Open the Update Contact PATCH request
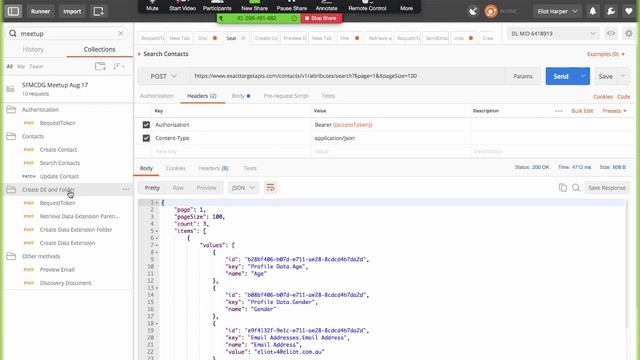Screen dimensions: 640x360 point(59,176)
